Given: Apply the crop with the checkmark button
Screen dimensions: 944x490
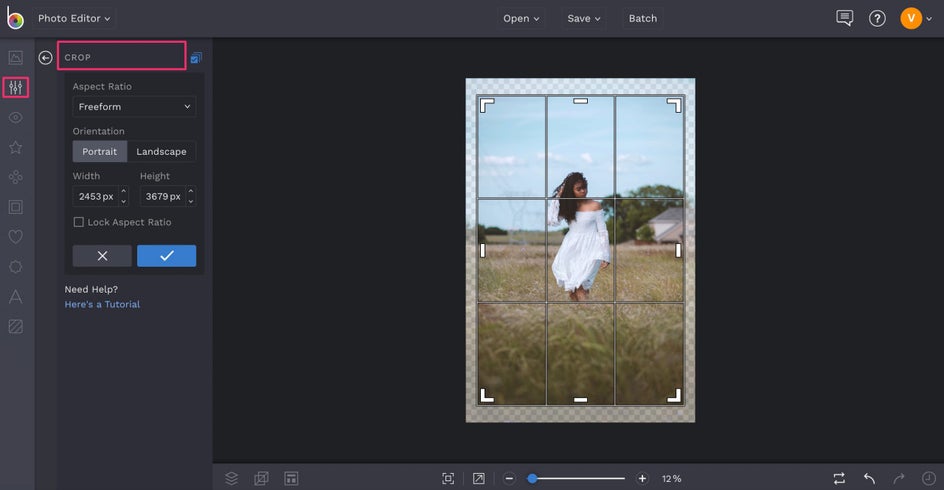Looking at the screenshot, I should (x=166, y=256).
